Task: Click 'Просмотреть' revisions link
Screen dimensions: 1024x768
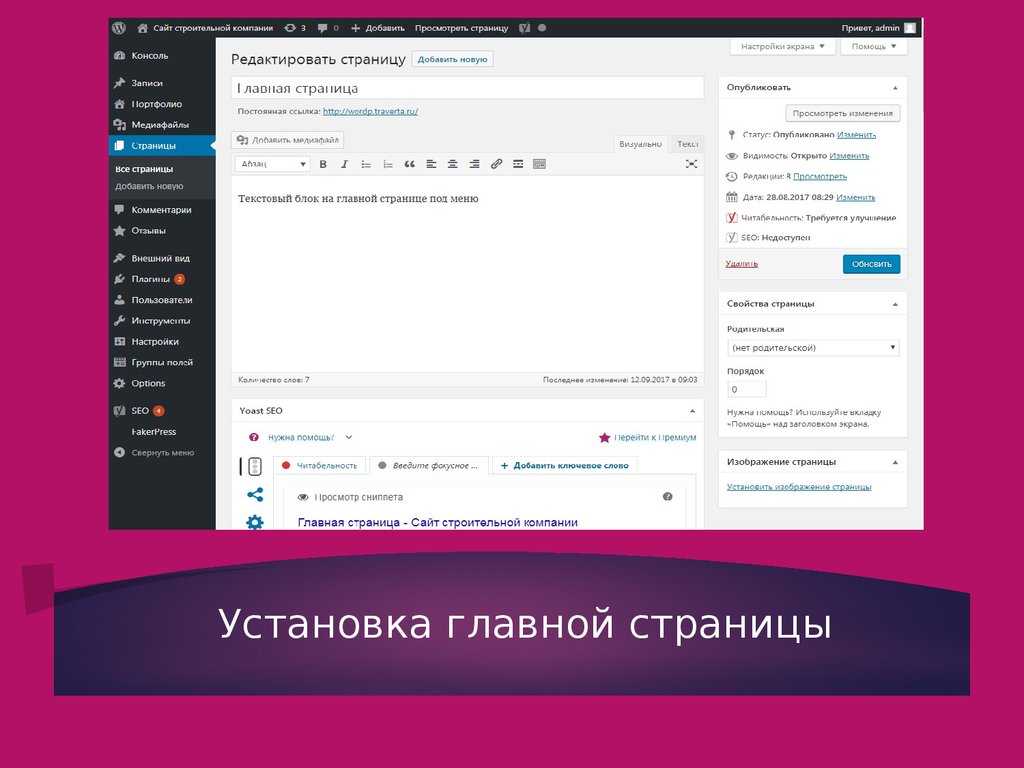Action: (x=820, y=176)
